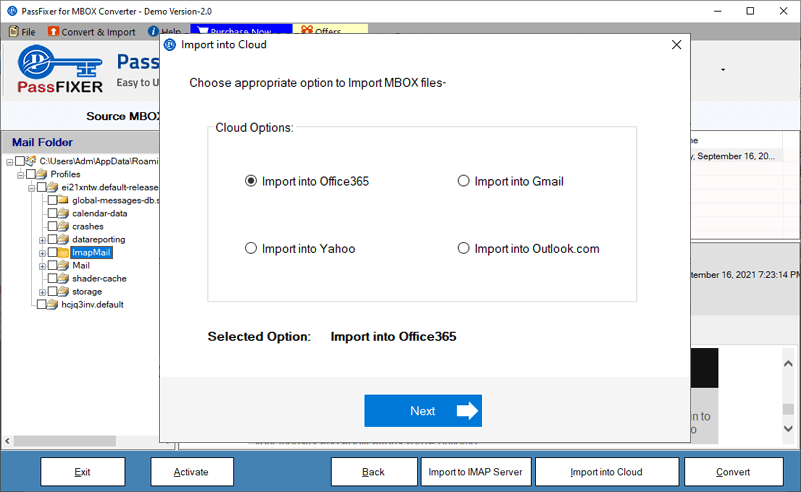Expand the Mail tree node
The width and height of the screenshot is (801, 492).
tap(42, 266)
